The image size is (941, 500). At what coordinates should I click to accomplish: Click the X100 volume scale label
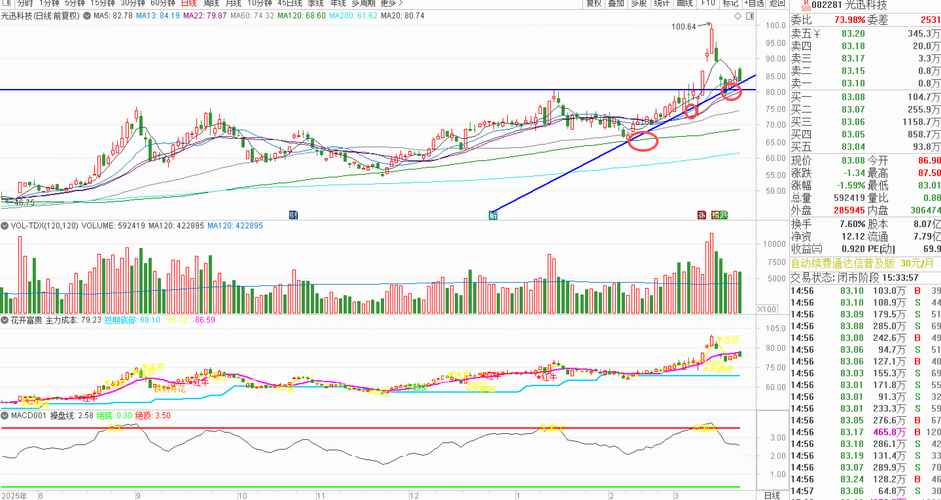tap(765, 309)
